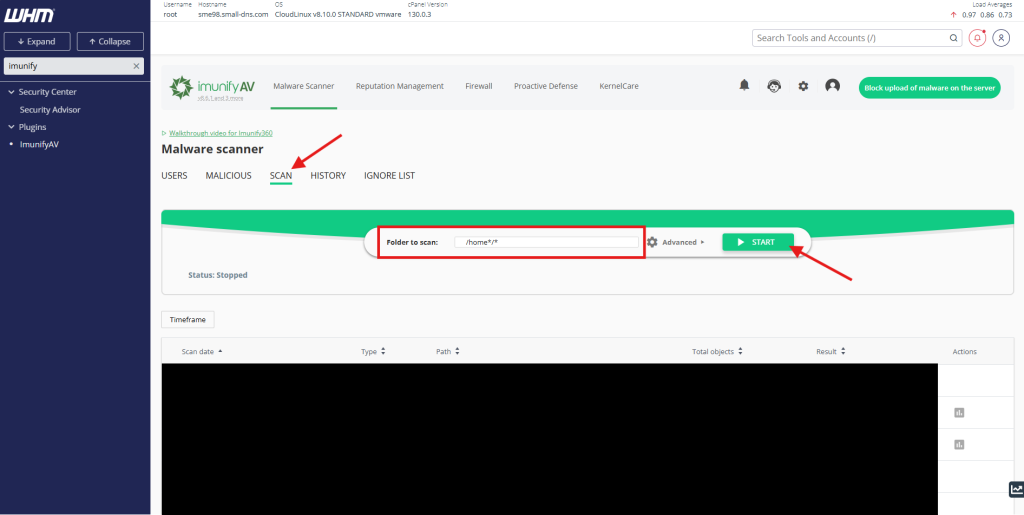Collapse the Security Center tree section

tap(11, 92)
